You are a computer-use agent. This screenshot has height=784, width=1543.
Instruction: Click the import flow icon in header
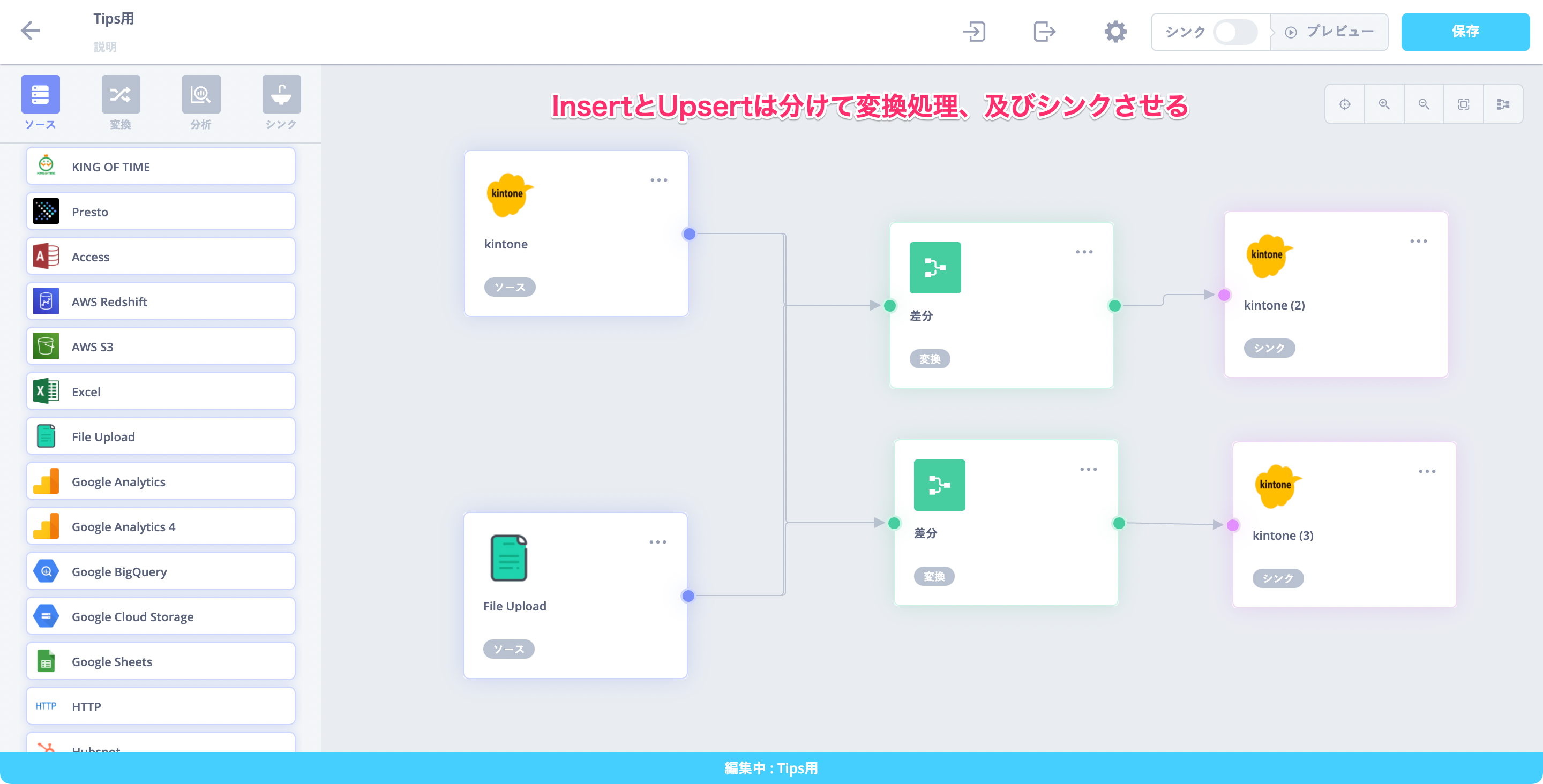click(x=975, y=31)
